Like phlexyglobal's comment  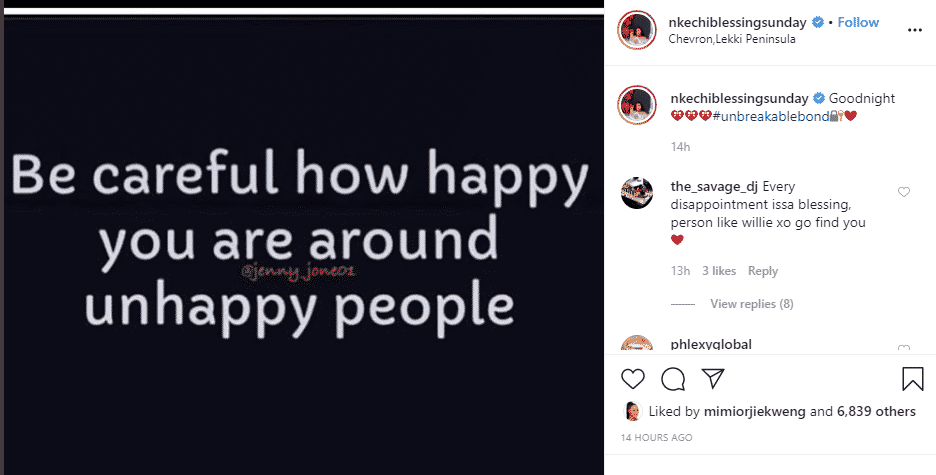pyautogui.click(x=904, y=349)
